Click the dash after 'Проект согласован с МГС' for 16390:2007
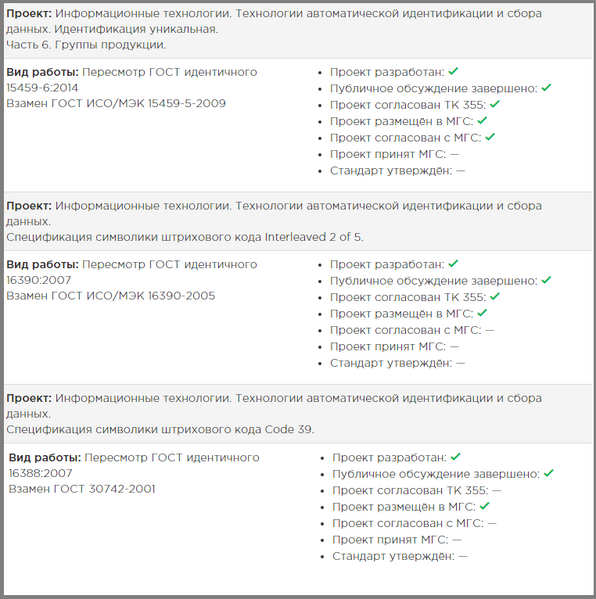 [490, 330]
